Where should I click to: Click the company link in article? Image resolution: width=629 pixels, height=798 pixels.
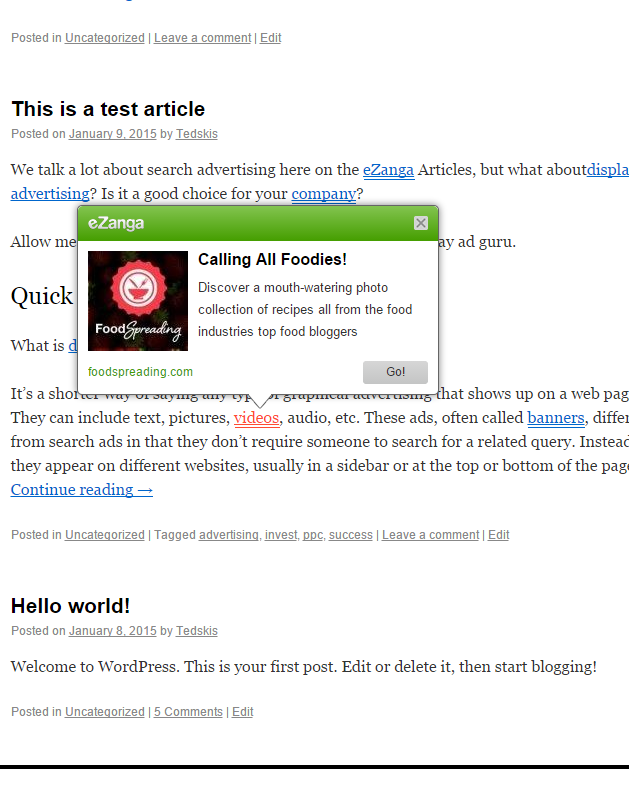[324, 193]
